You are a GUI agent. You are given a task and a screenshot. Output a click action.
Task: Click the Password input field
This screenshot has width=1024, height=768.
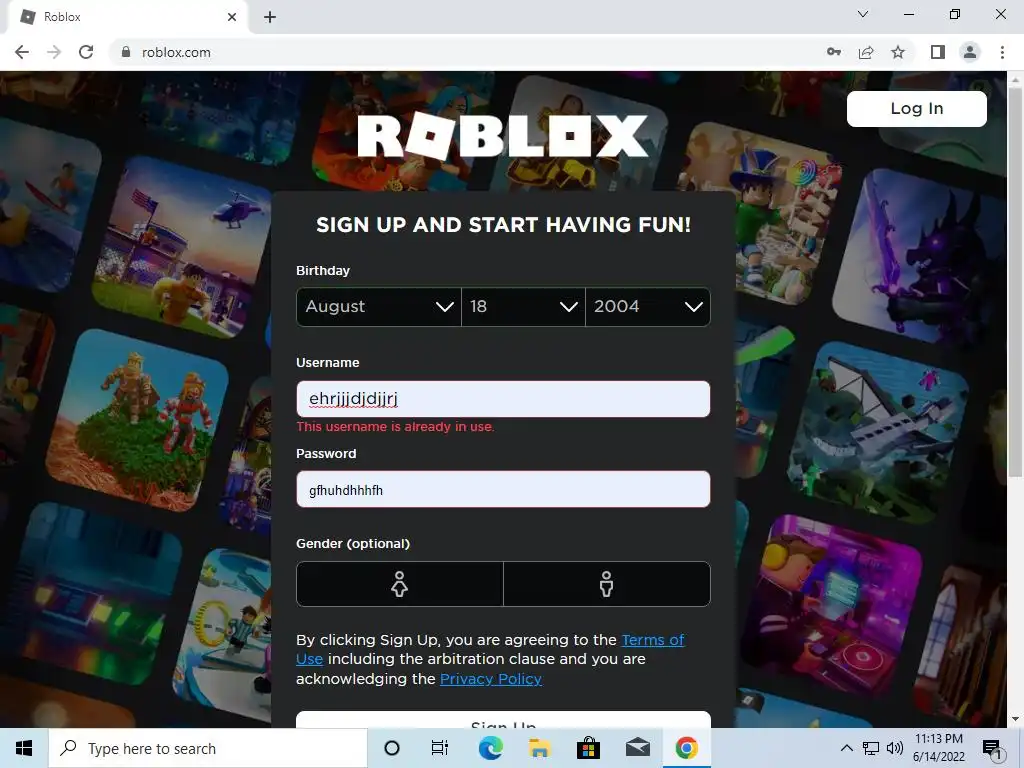point(503,489)
